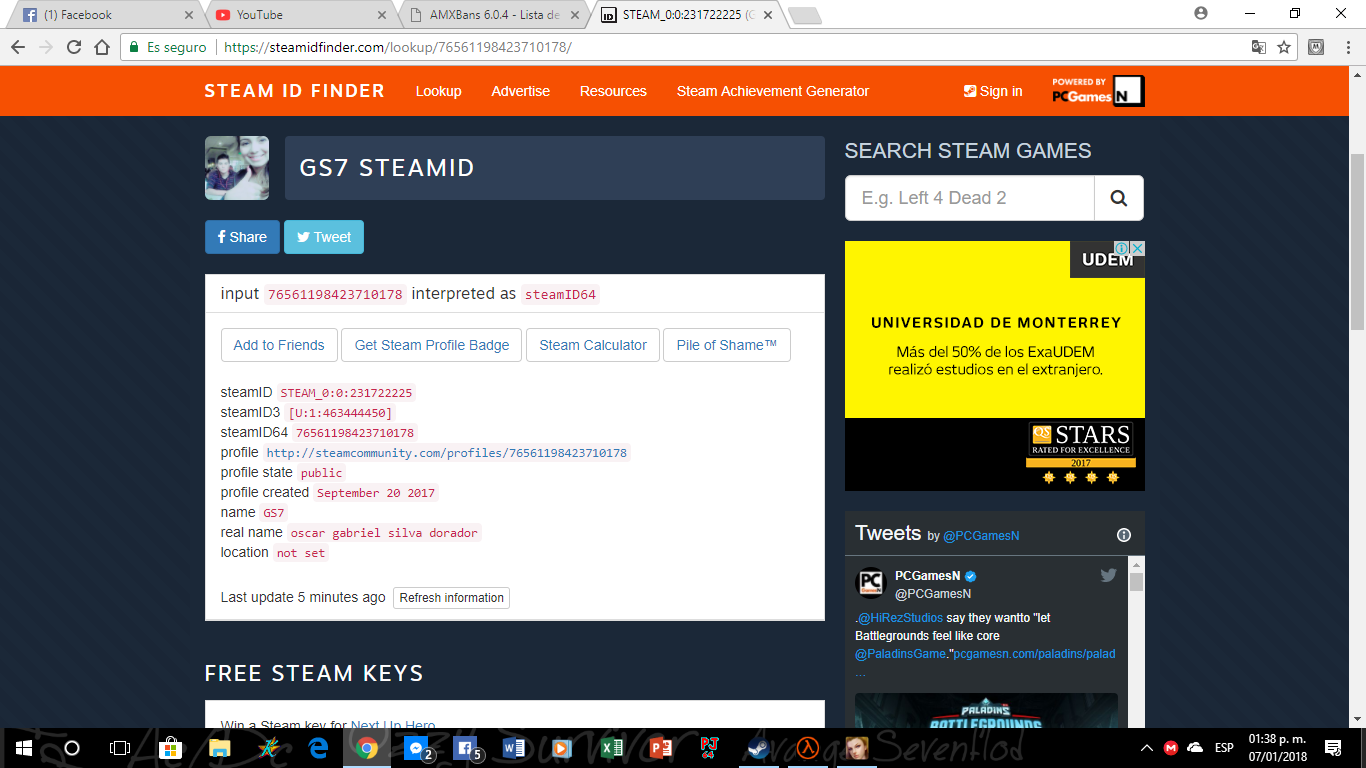Open Facebook app in taskbar
This screenshot has height=768, width=1366.
tap(466, 748)
